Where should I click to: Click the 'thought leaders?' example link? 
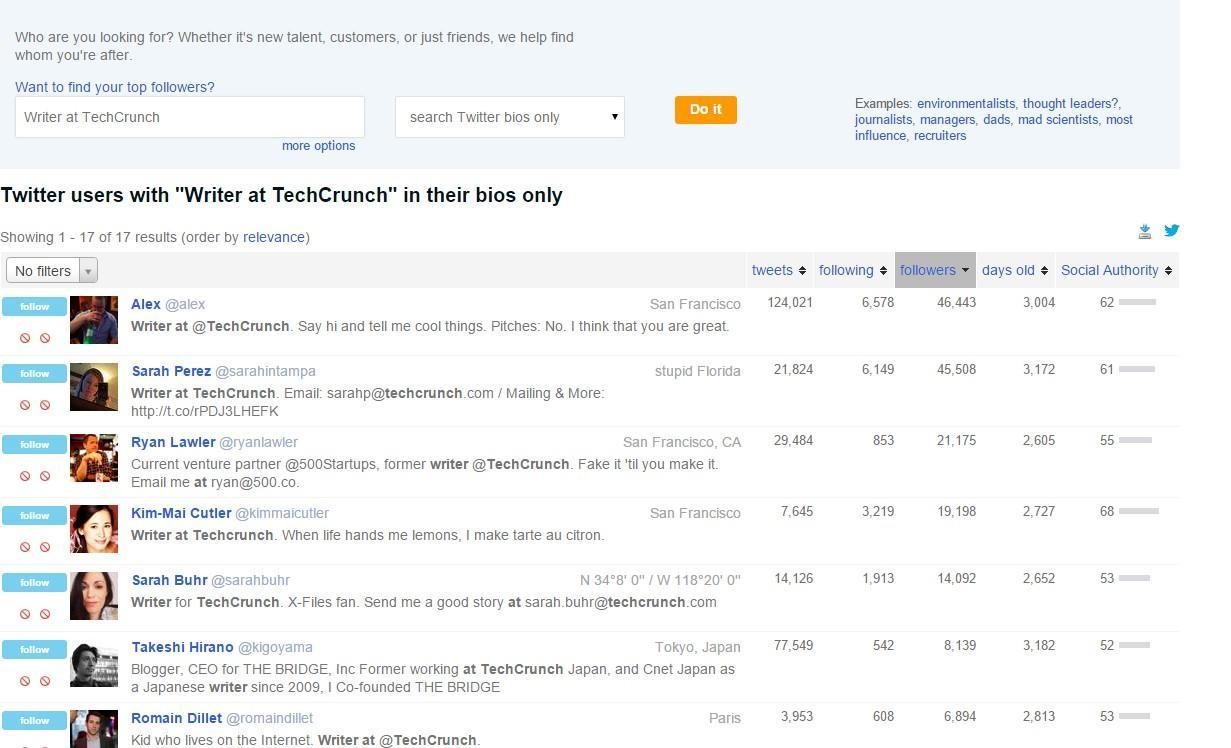[1070, 104]
